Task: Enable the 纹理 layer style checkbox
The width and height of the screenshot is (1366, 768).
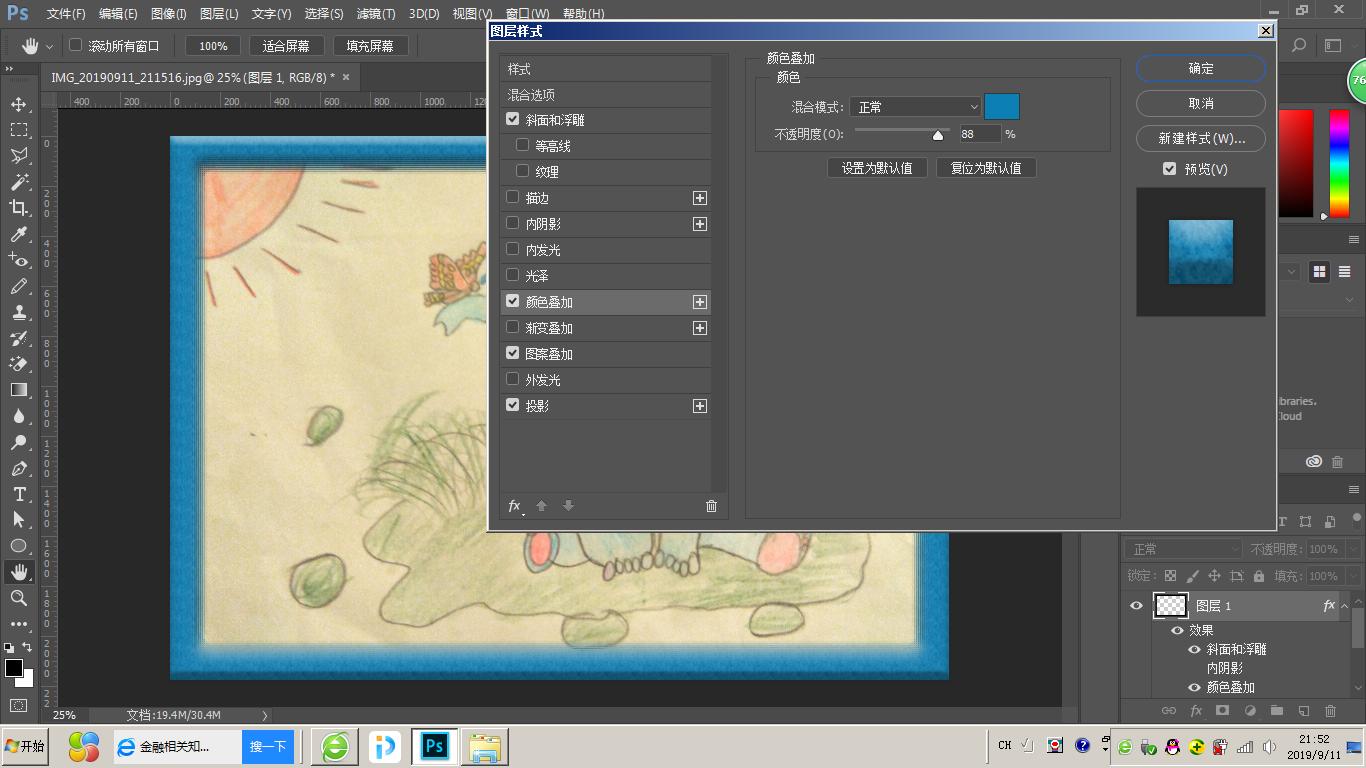Action: click(522, 171)
